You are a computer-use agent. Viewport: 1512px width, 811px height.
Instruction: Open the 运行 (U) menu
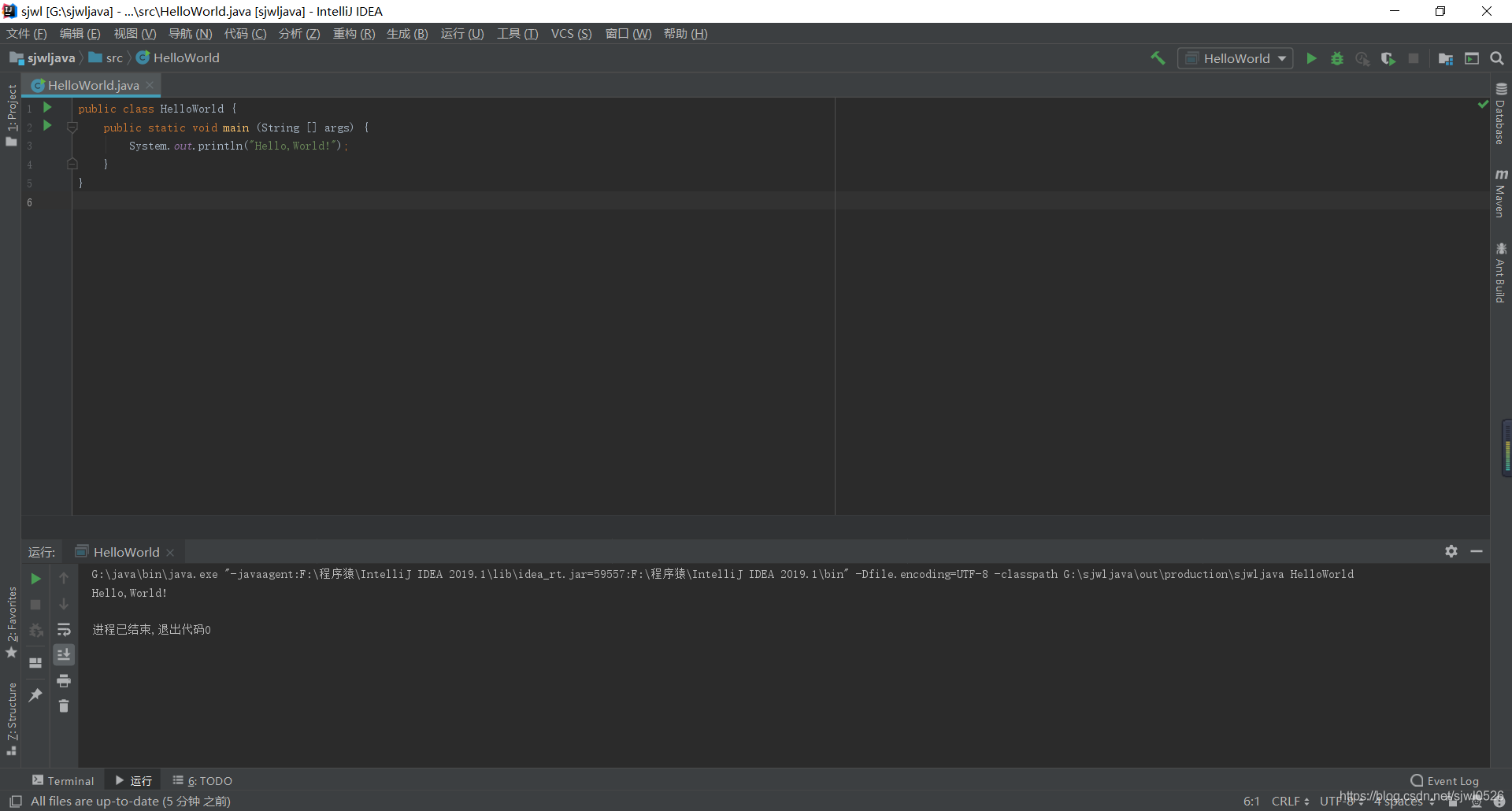(x=462, y=34)
